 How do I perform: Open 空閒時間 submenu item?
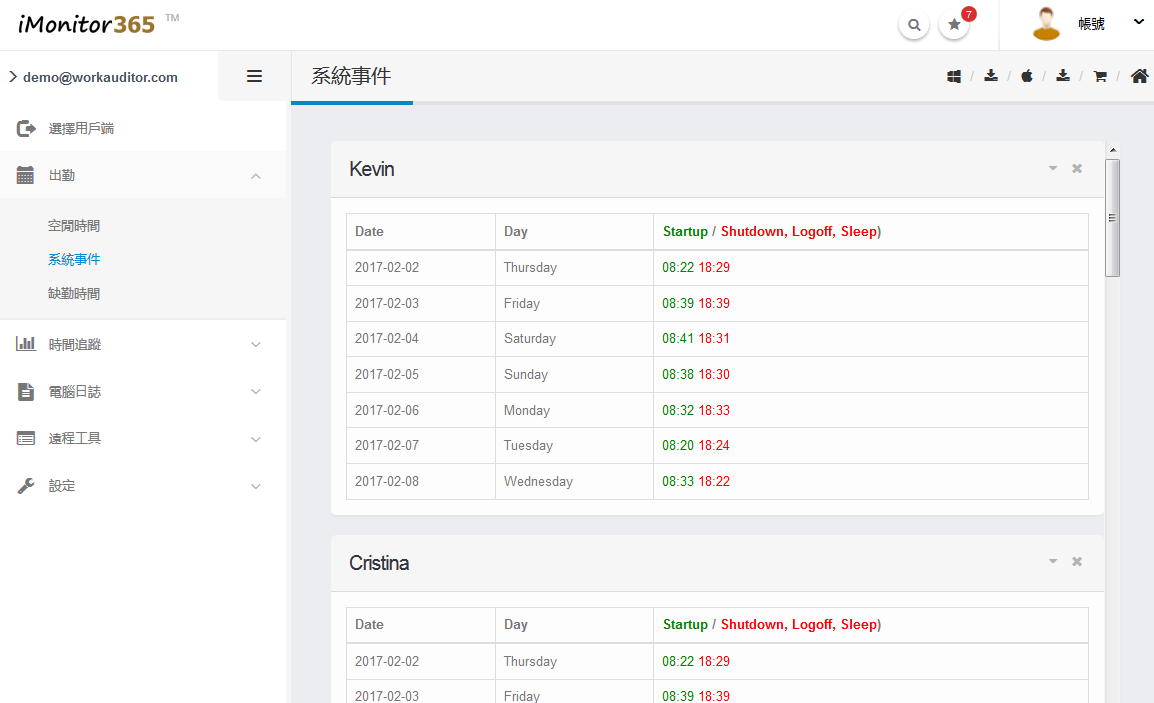click(74, 226)
